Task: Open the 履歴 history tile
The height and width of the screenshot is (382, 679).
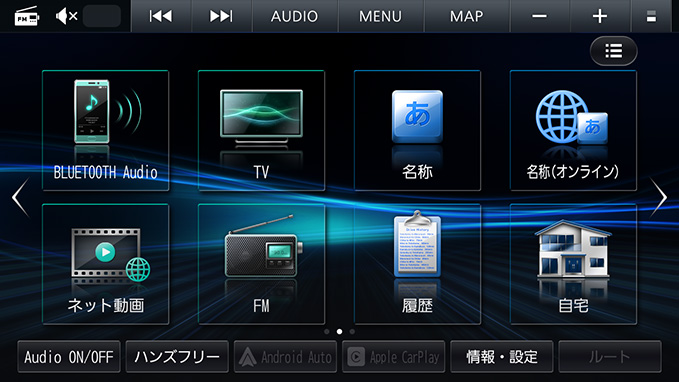Action: [x=417, y=264]
